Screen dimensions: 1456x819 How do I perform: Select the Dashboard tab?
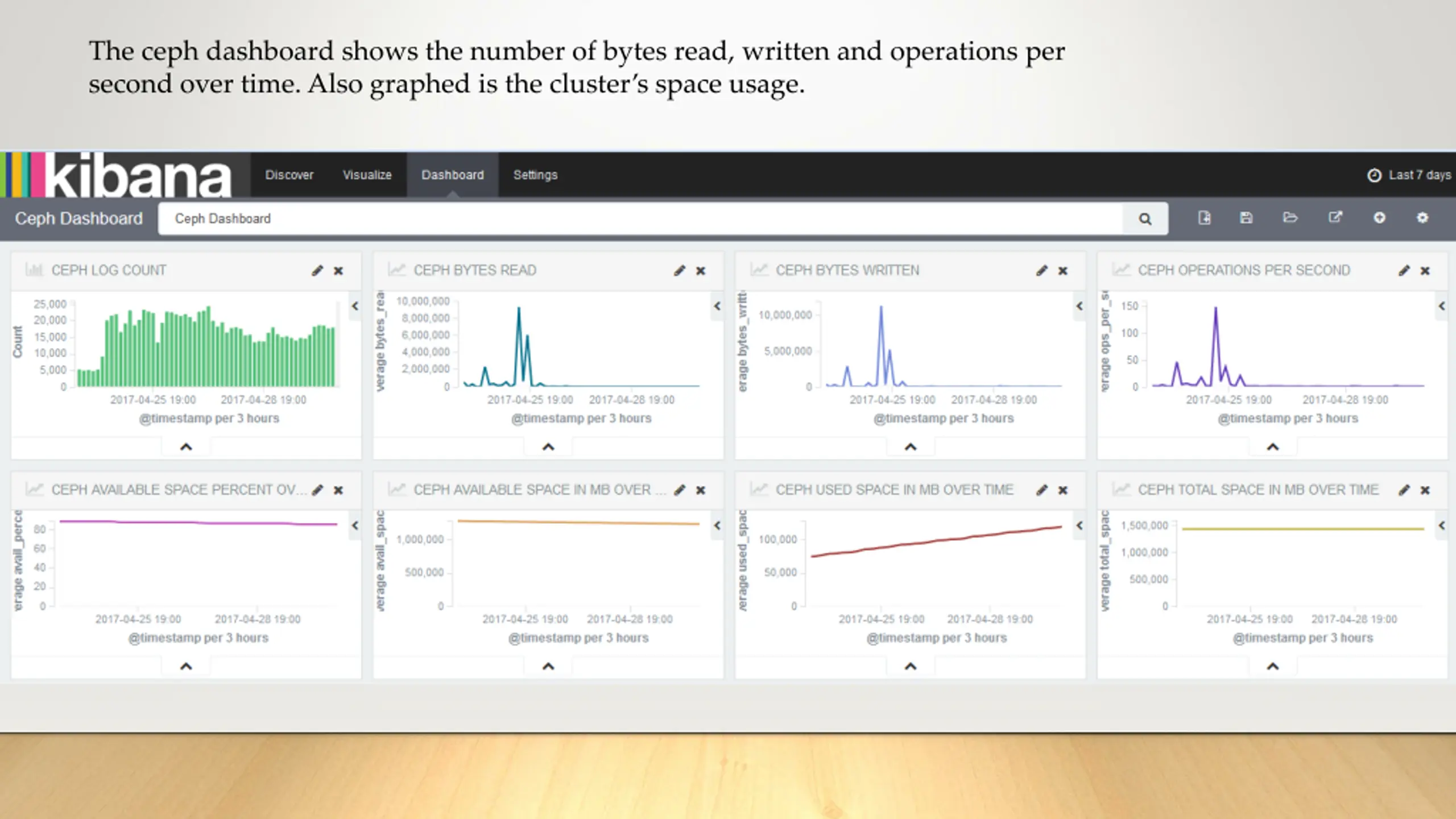pos(452,175)
